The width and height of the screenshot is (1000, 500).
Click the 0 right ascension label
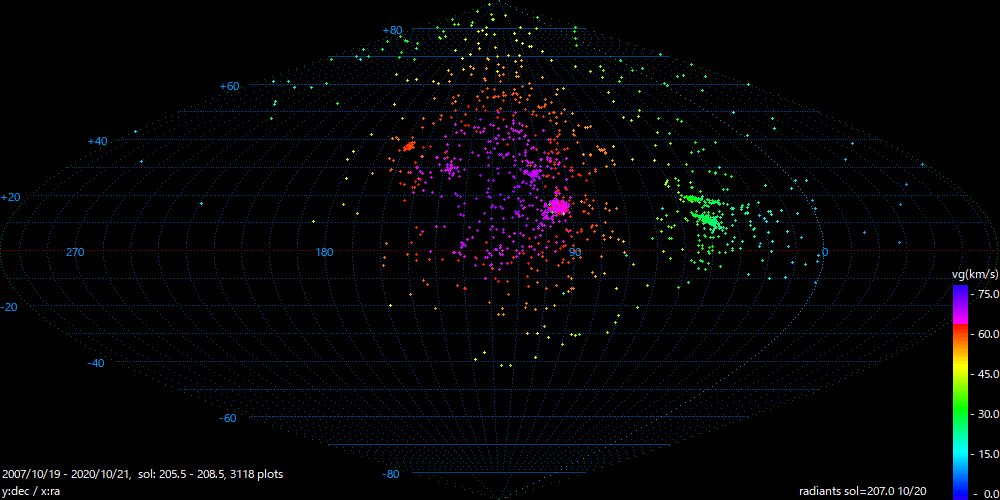click(x=824, y=252)
